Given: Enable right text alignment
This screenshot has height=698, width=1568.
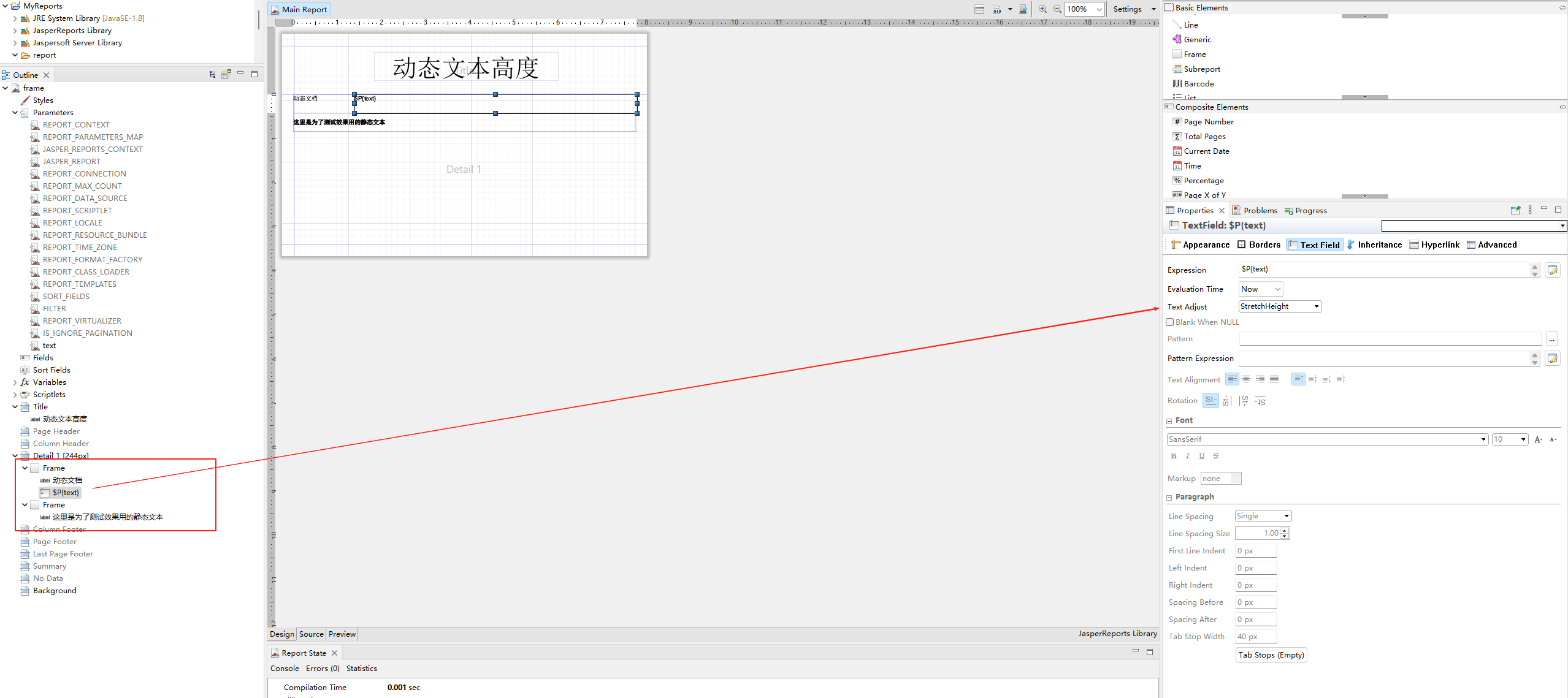Looking at the screenshot, I should (x=1260, y=379).
